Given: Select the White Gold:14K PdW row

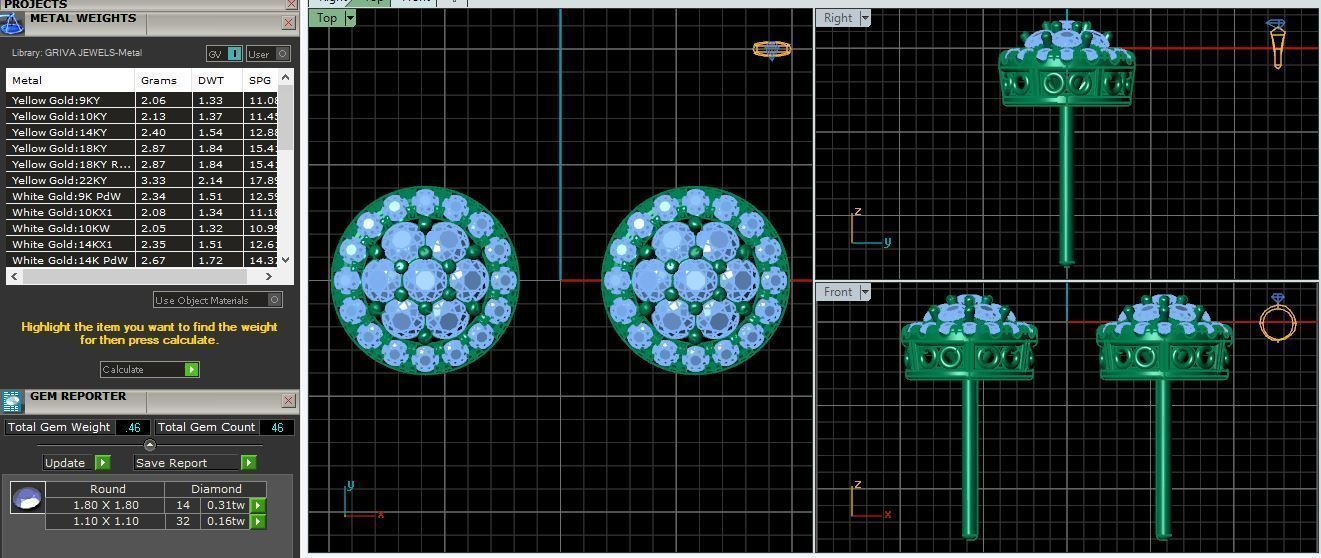Looking at the screenshot, I should tap(142, 260).
